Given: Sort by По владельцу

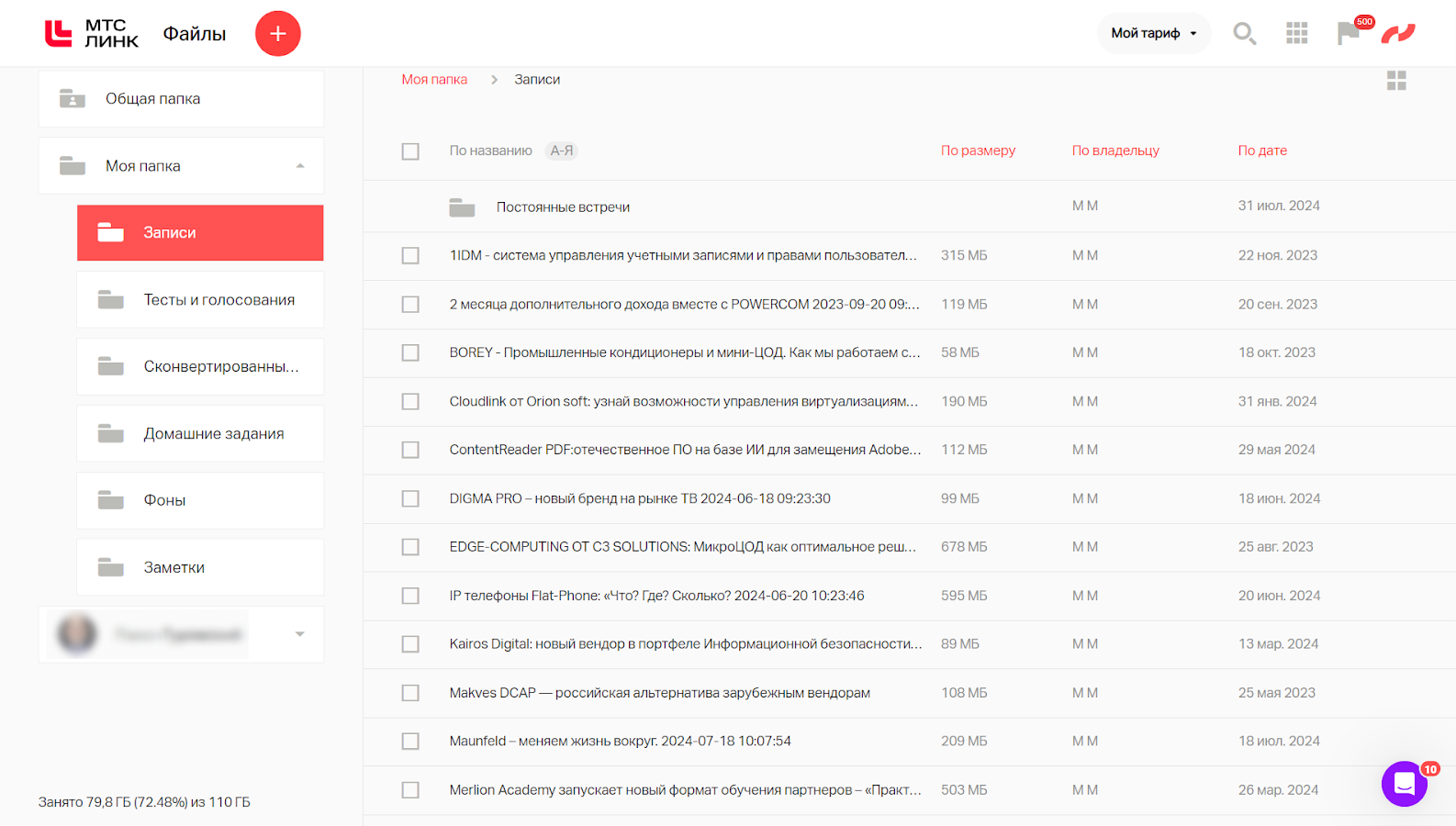Looking at the screenshot, I should pyautogui.click(x=1115, y=151).
